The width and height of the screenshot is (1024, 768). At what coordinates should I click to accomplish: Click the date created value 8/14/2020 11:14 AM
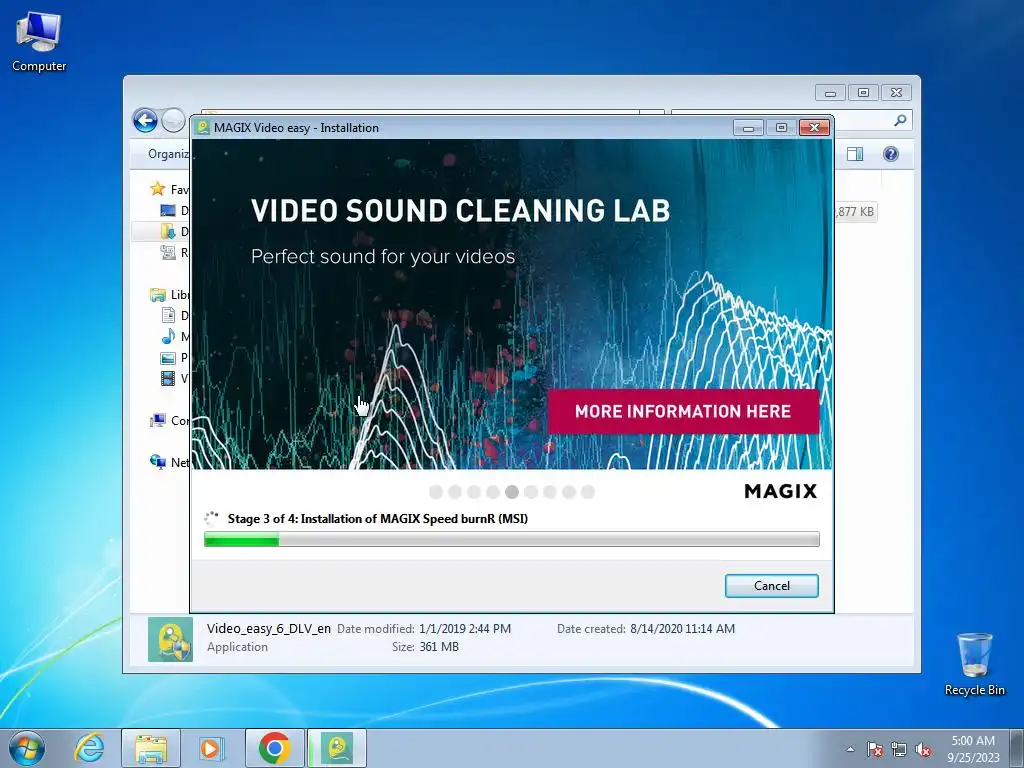pyautogui.click(x=682, y=629)
